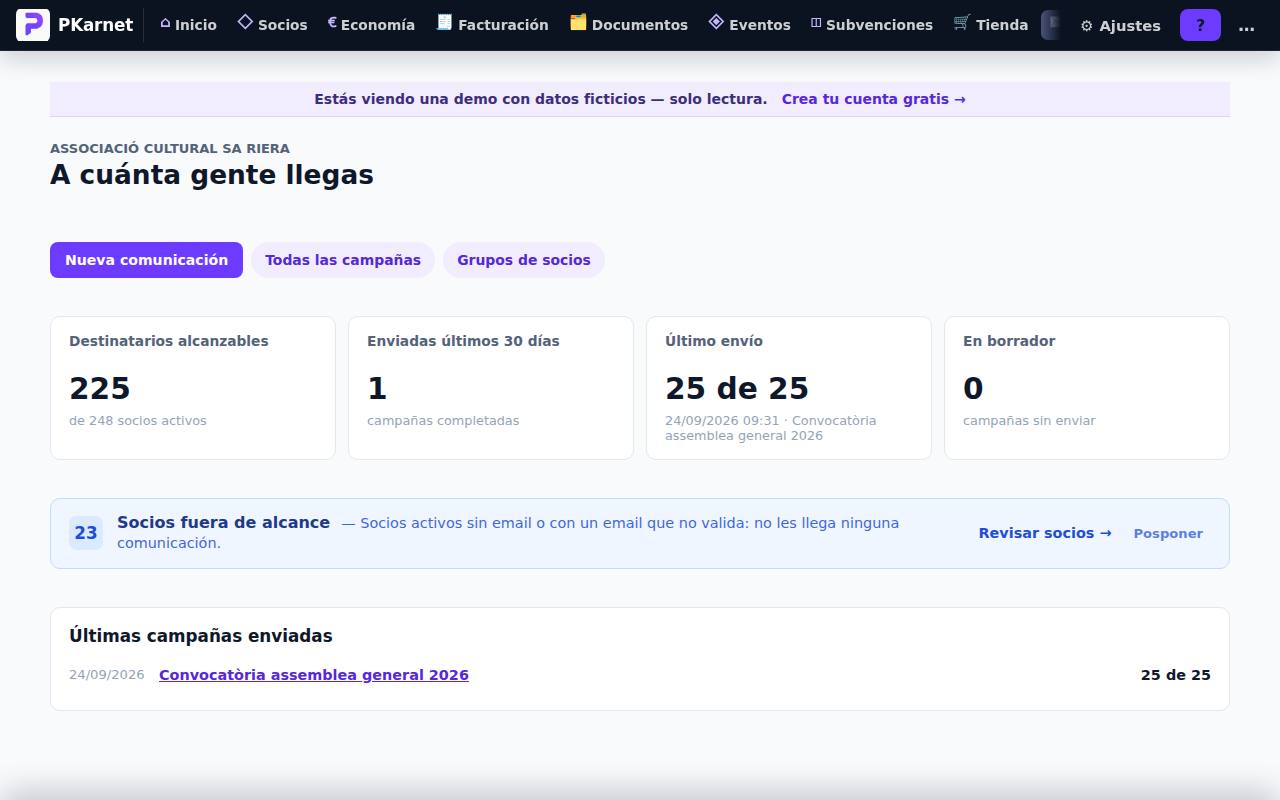Click Posponer to snooze alert

(1168, 534)
